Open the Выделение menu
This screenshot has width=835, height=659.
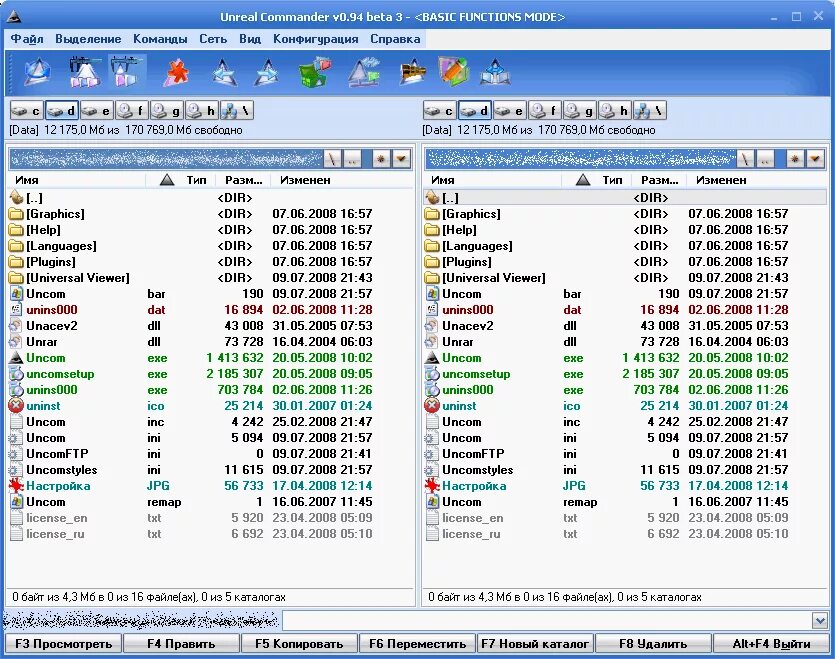(x=88, y=39)
